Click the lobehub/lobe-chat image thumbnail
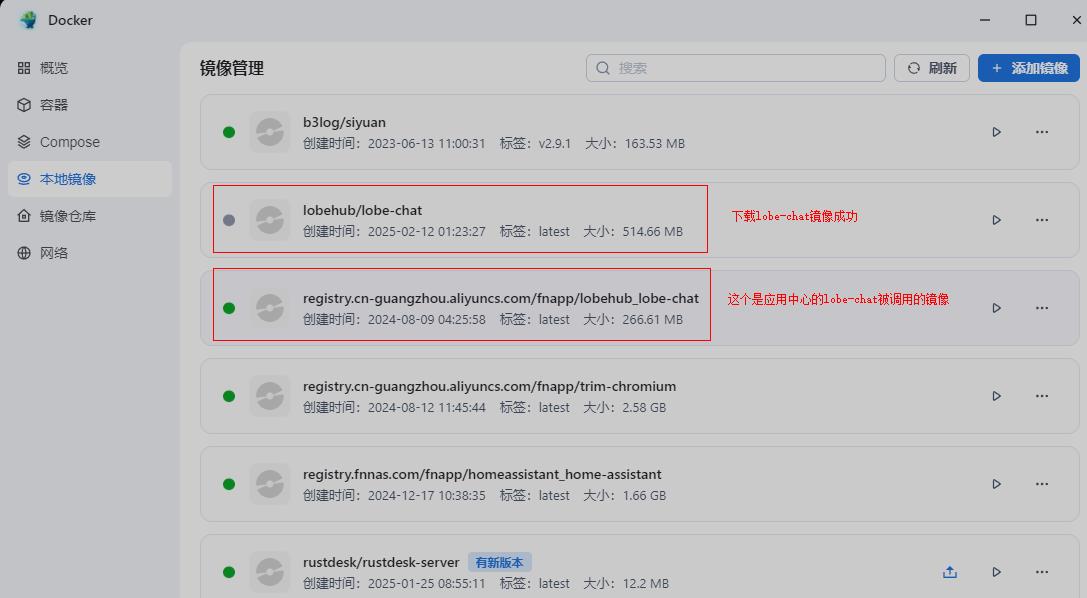 pyautogui.click(x=270, y=220)
